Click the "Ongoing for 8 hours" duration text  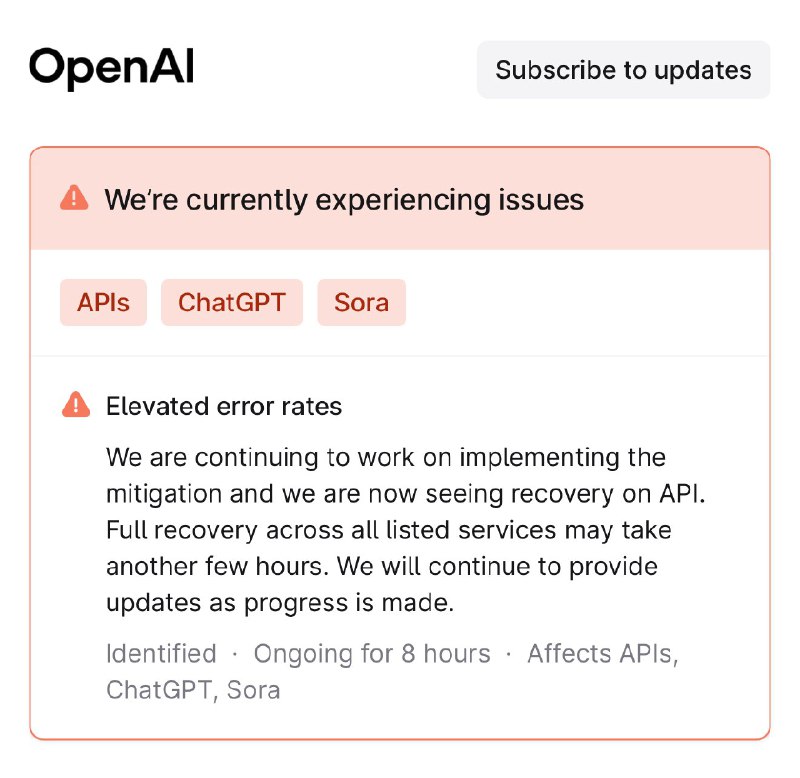(x=372, y=654)
